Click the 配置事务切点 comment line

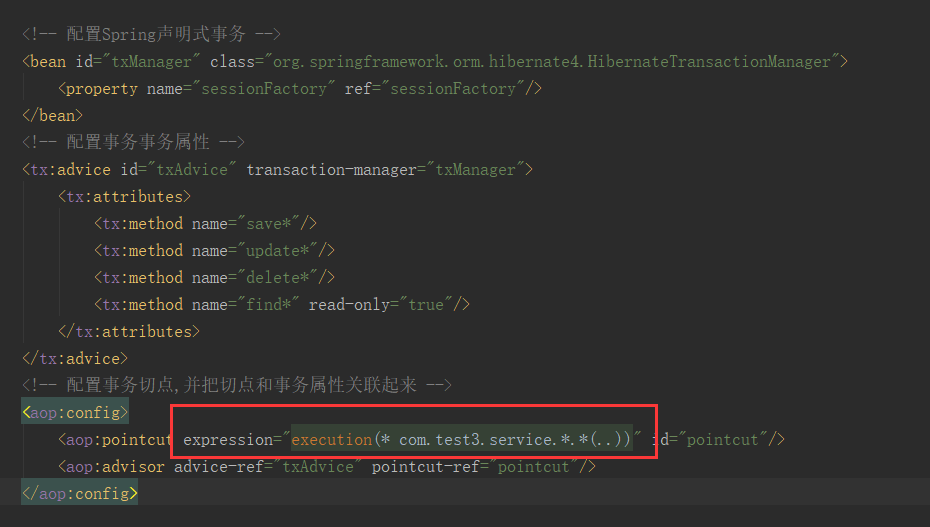click(x=237, y=385)
